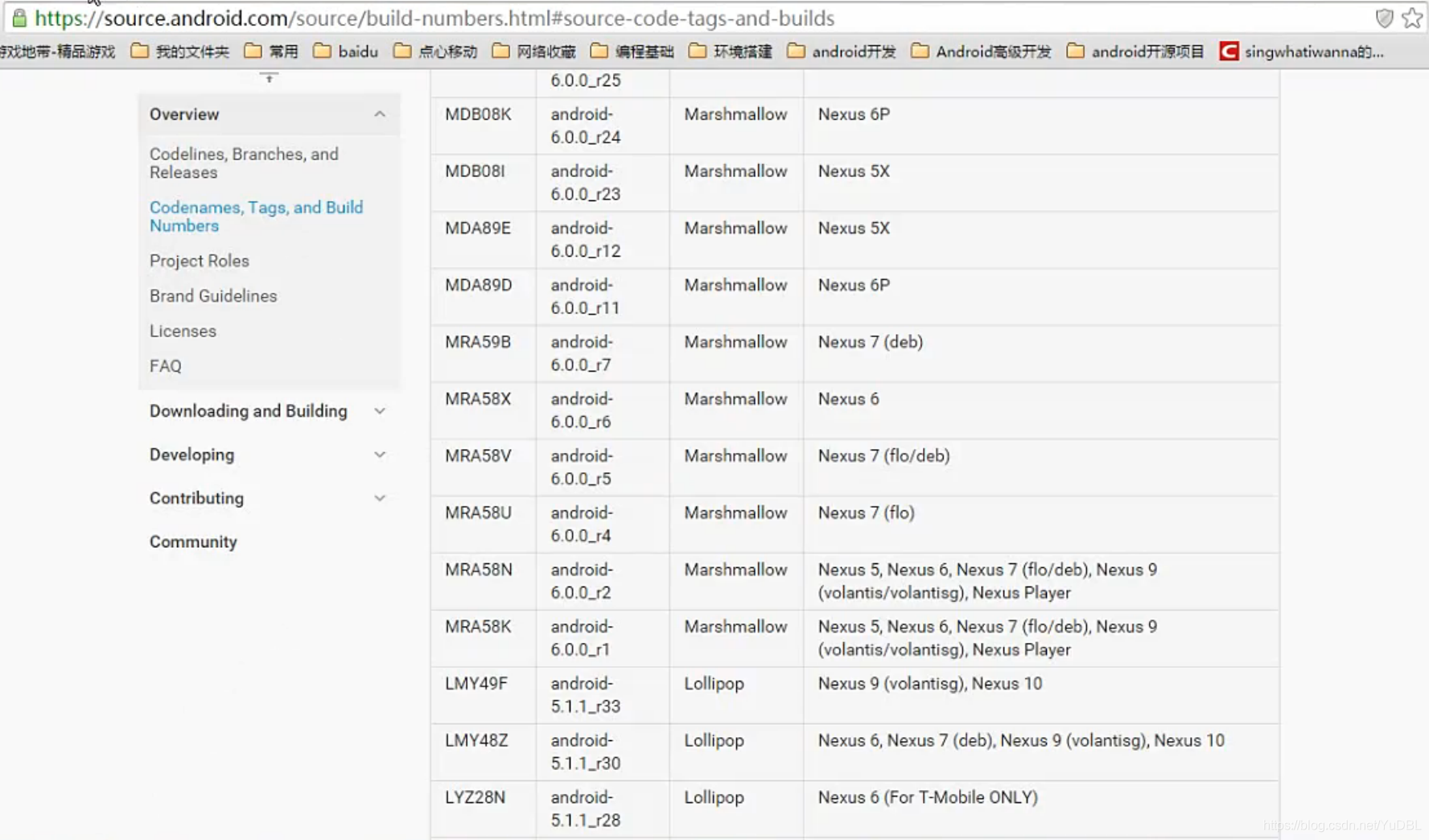Open the Licenses page
Screen dimensions: 1429x840
[183, 331]
